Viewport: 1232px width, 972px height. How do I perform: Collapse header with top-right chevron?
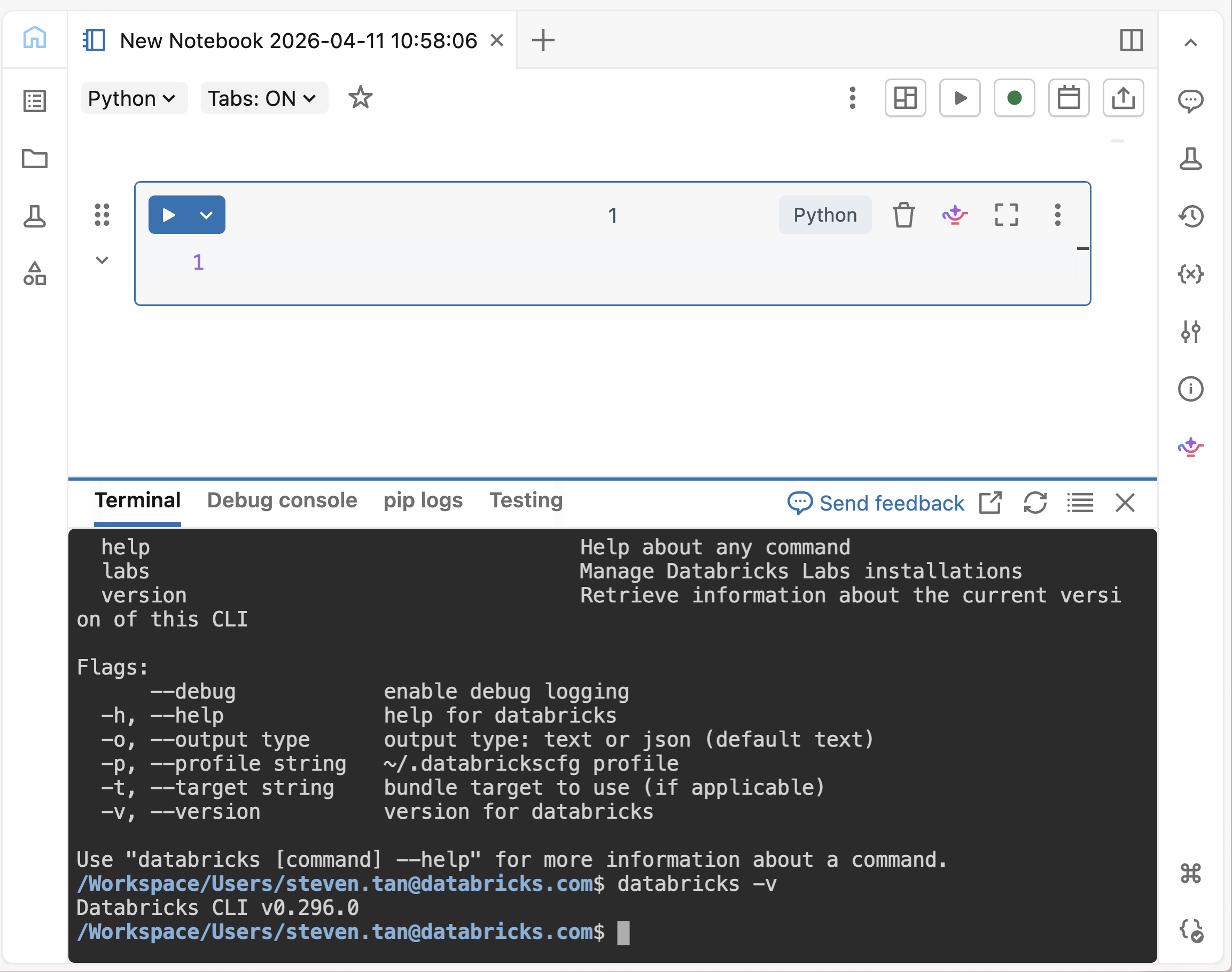(x=1190, y=43)
